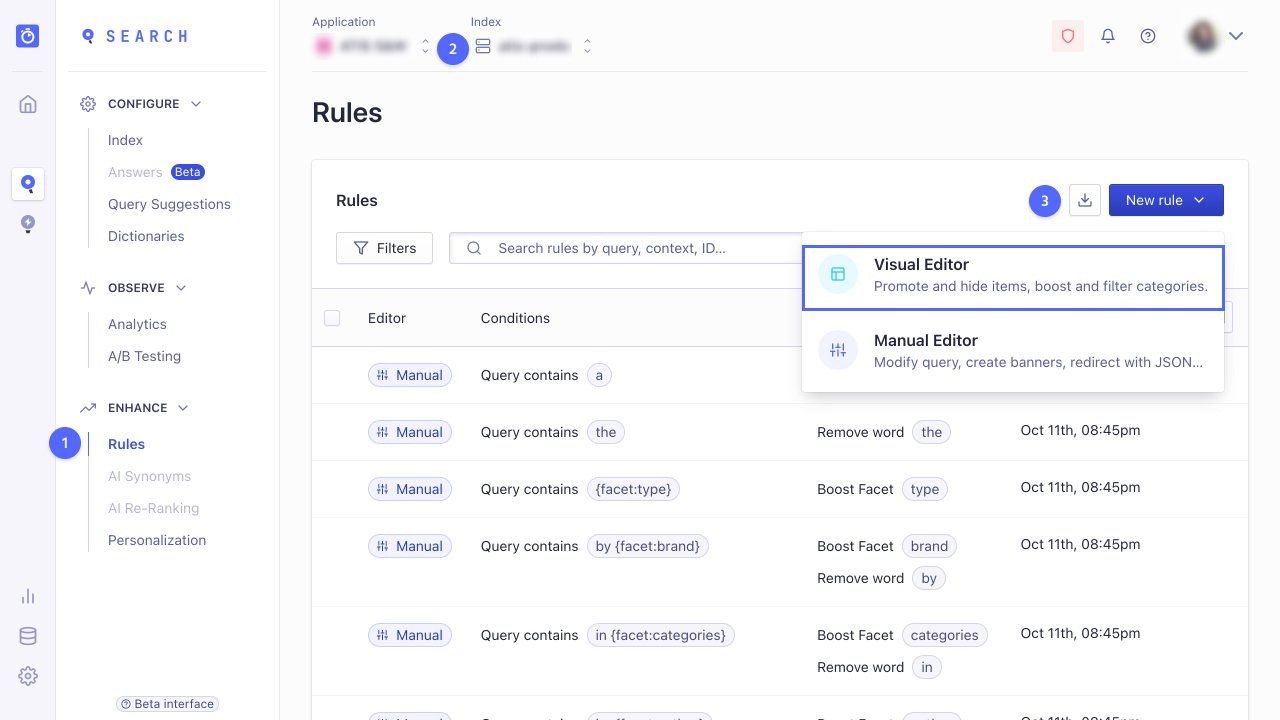
Task: Click the red shield status icon
Action: (x=1067, y=36)
